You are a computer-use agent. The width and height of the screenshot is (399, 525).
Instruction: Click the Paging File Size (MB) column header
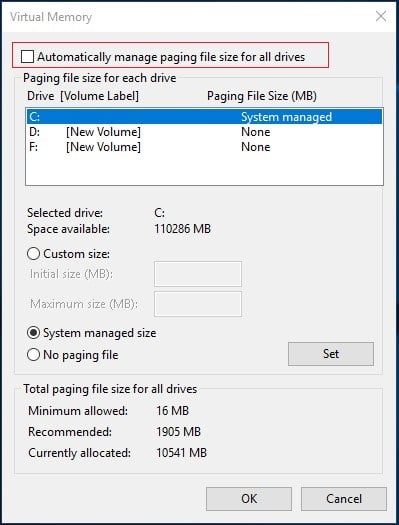262,96
